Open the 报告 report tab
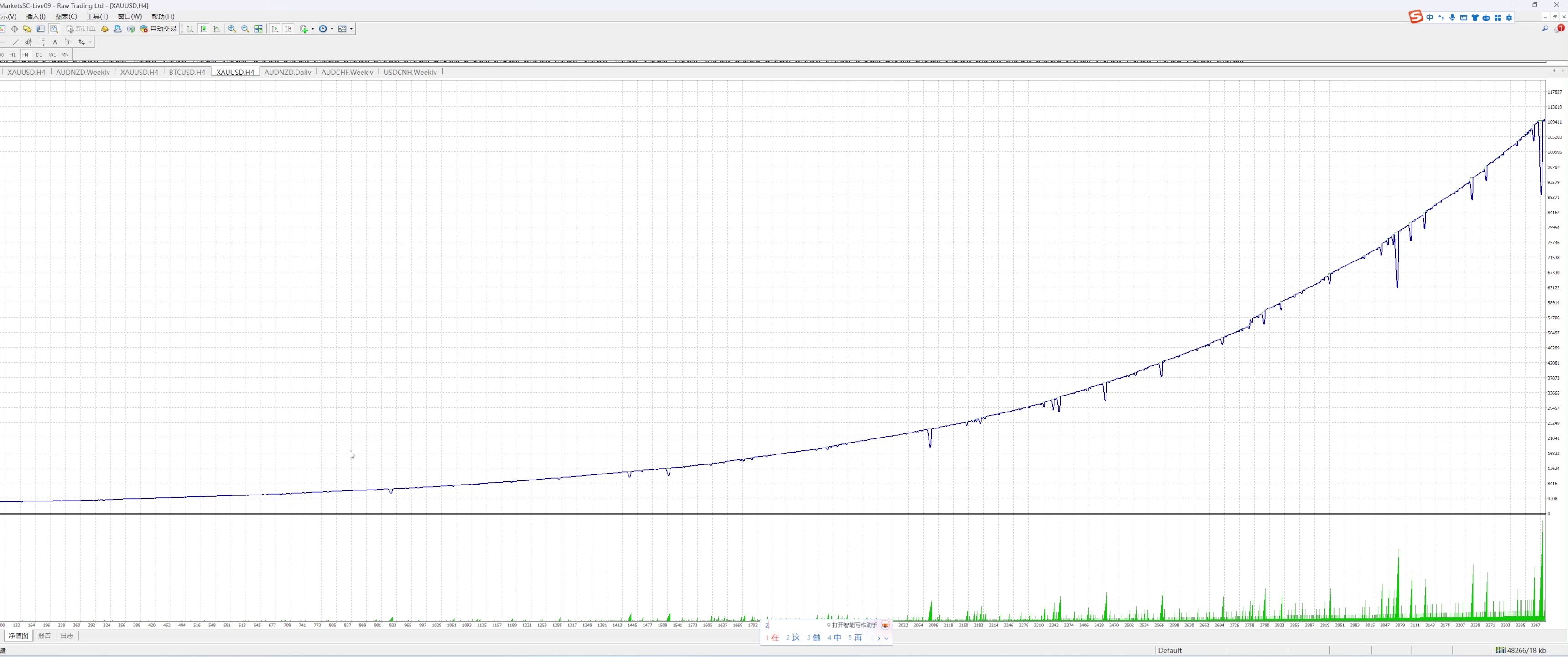 pos(44,636)
